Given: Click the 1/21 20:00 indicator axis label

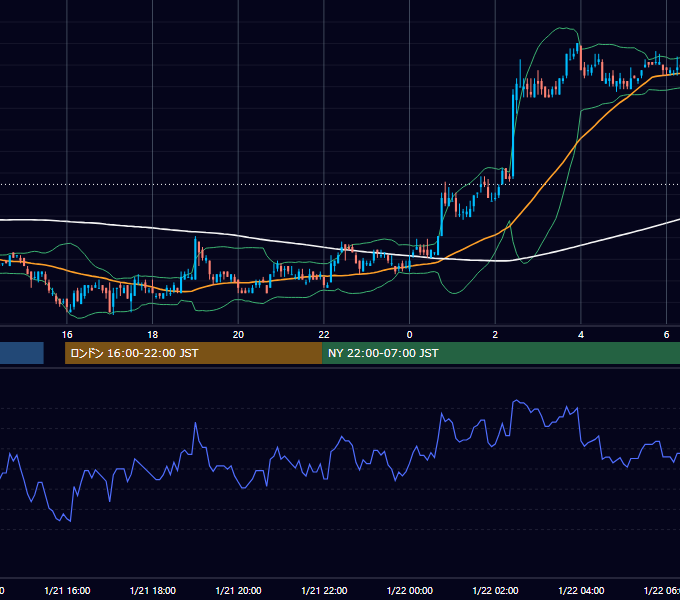Looking at the screenshot, I should 239,590.
